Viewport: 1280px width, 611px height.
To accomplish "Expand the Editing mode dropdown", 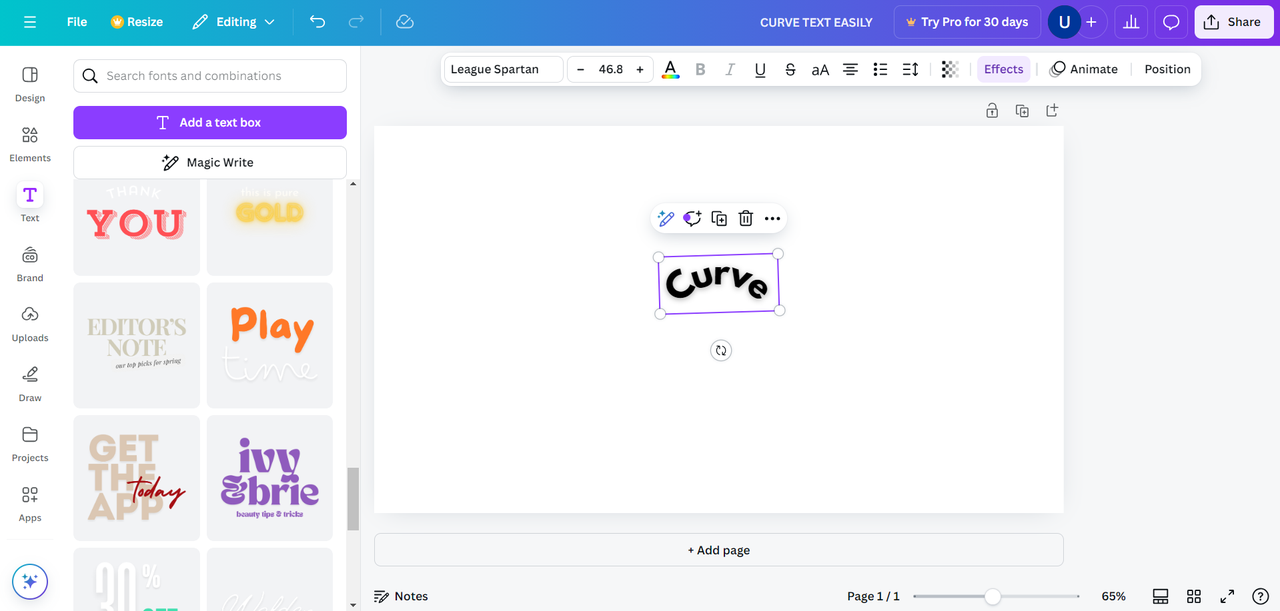I will click(x=233, y=22).
